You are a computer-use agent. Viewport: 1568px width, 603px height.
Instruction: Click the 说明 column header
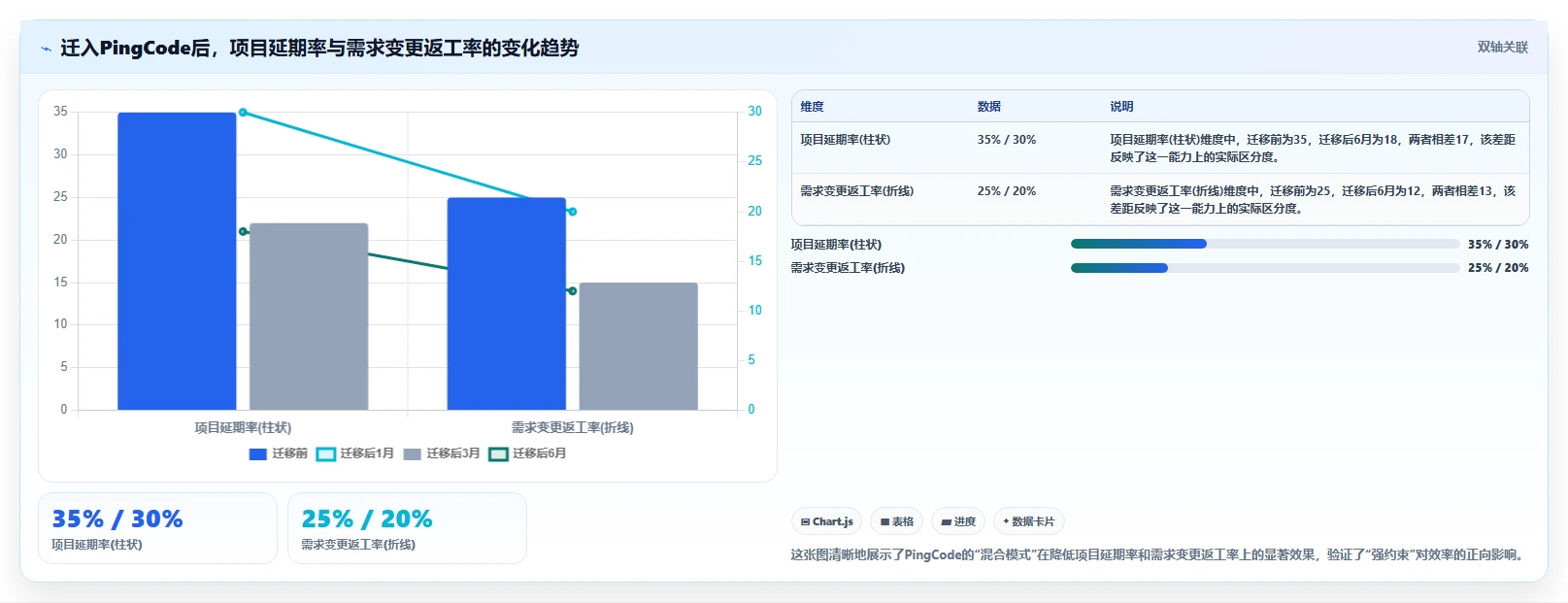click(1121, 107)
